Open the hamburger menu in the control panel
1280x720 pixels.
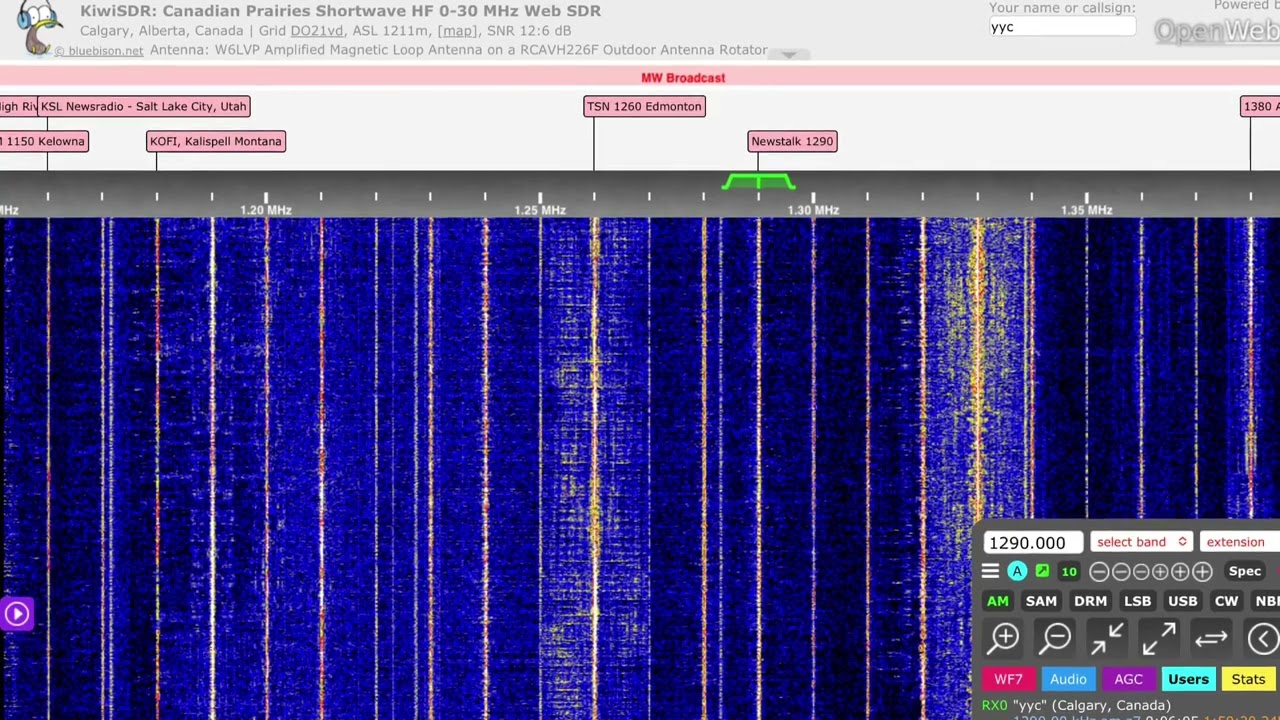coord(990,571)
